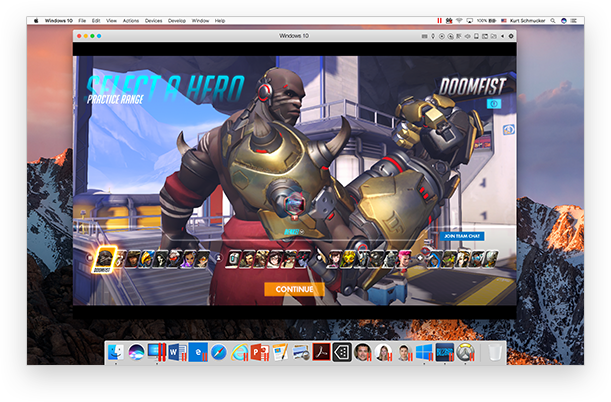611x402 pixels.
Task: Open Internet Explorer in the Dock
Action: point(239,352)
